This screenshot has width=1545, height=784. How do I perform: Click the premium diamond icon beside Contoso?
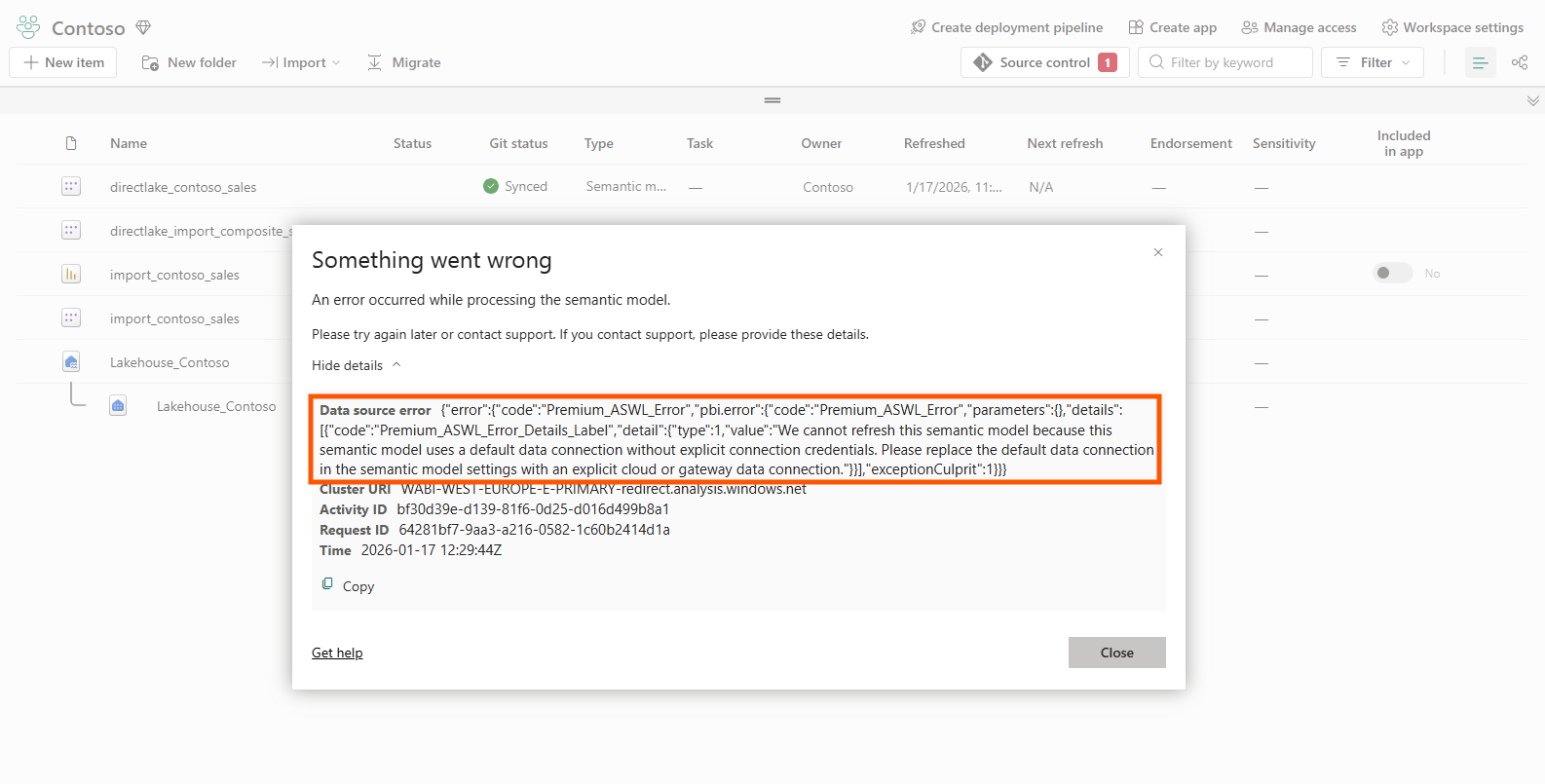point(143,27)
